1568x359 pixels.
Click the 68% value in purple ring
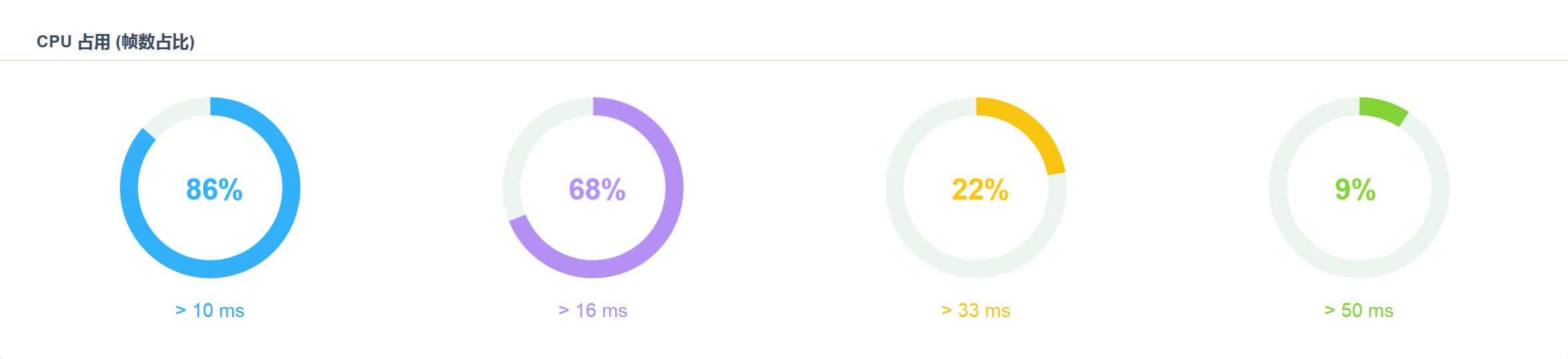click(597, 190)
